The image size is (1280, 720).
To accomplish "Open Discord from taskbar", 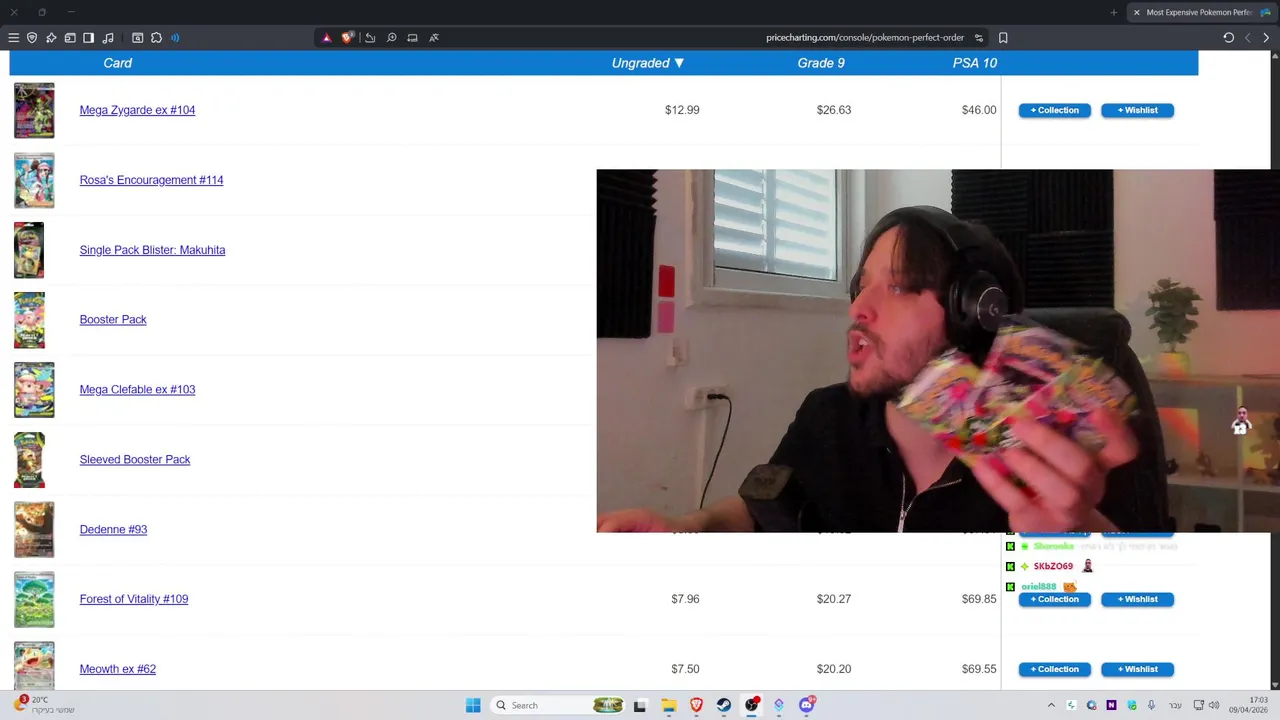I will (806, 705).
